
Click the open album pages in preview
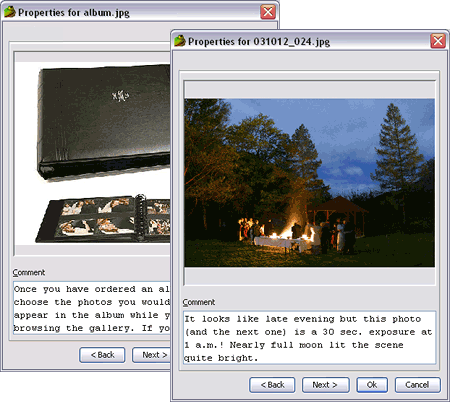tap(103, 218)
